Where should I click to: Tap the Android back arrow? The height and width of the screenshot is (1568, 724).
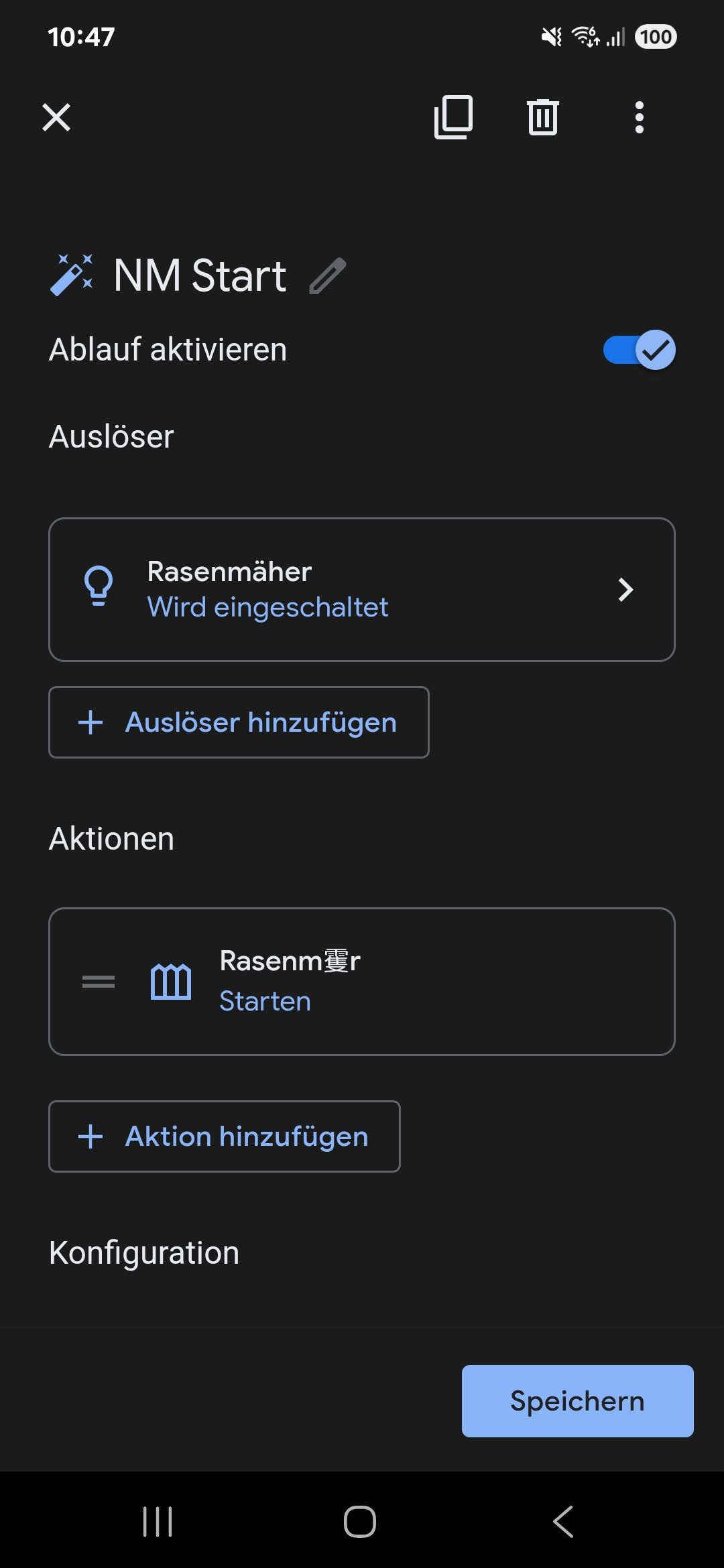(x=563, y=1522)
